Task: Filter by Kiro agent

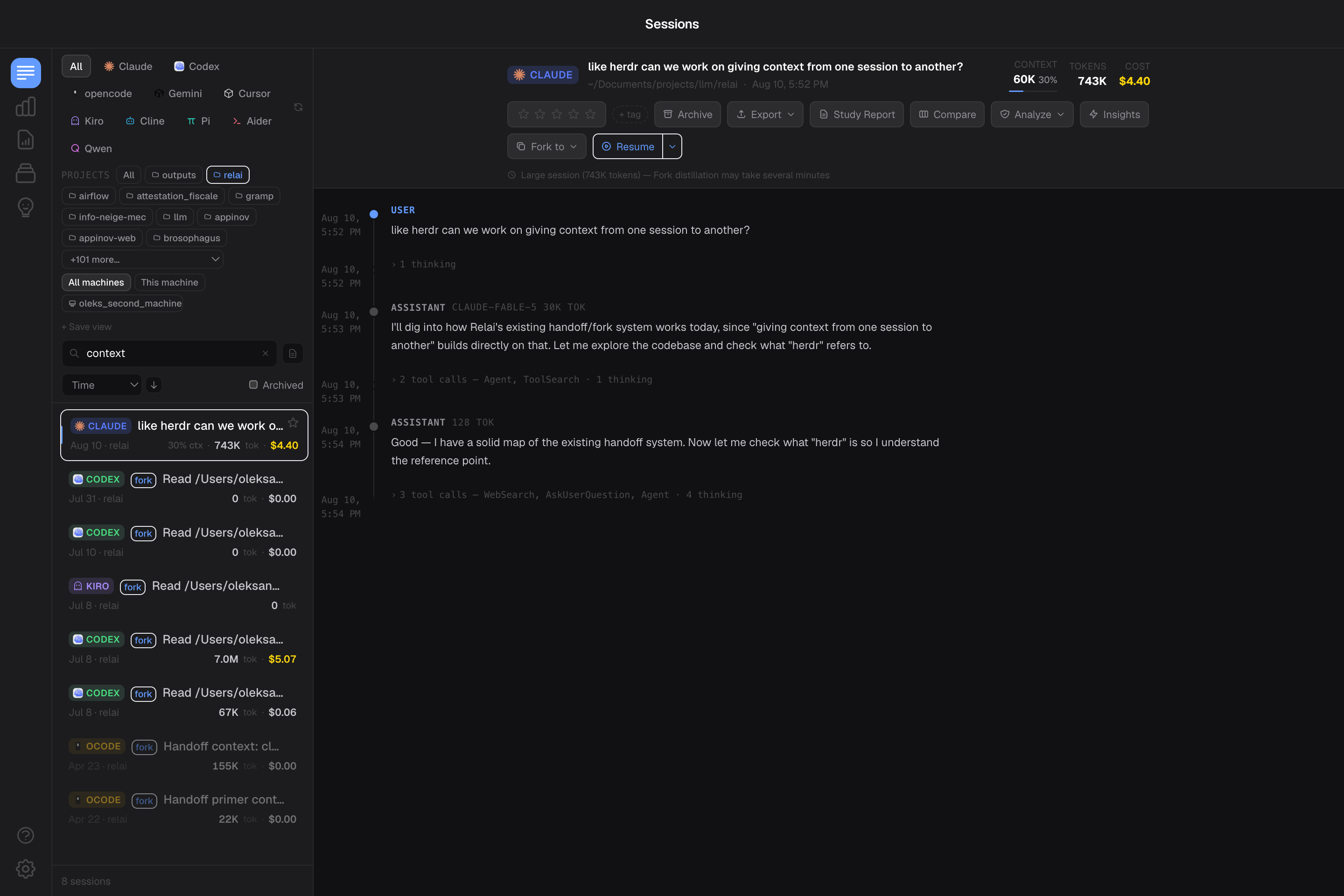Action: coord(87,120)
